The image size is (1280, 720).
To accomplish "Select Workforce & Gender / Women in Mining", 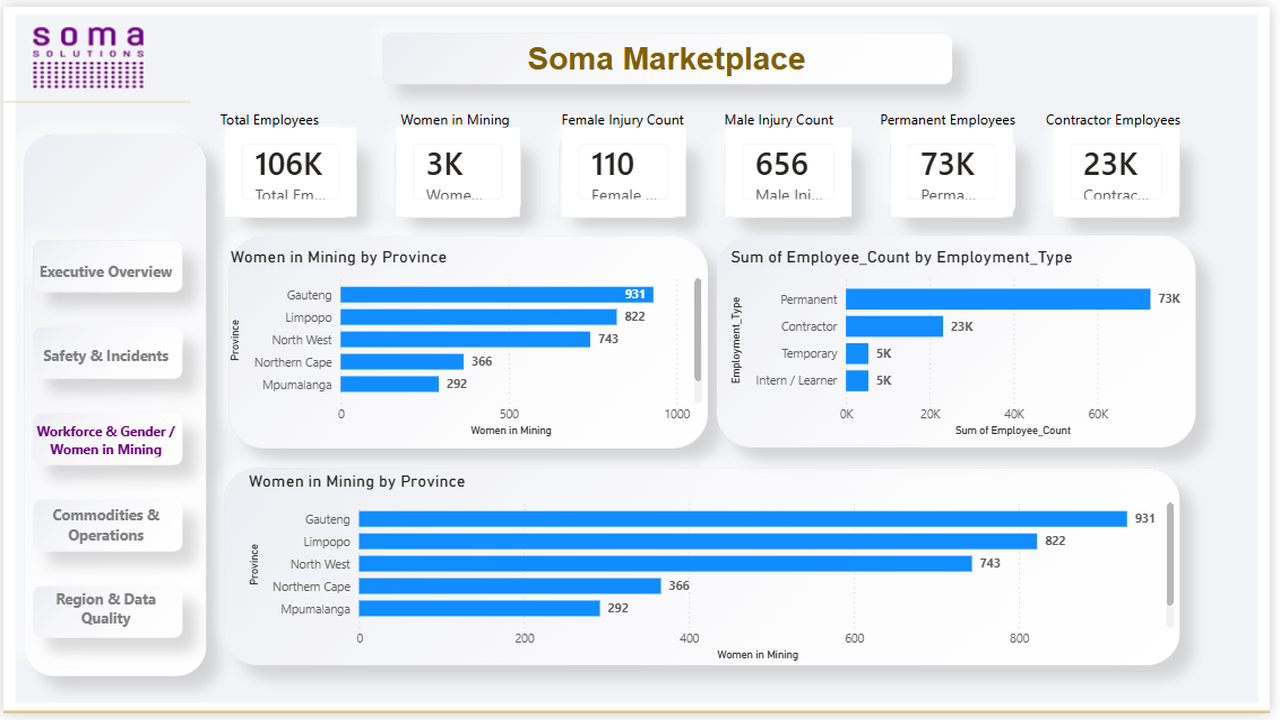I will pyautogui.click(x=107, y=440).
